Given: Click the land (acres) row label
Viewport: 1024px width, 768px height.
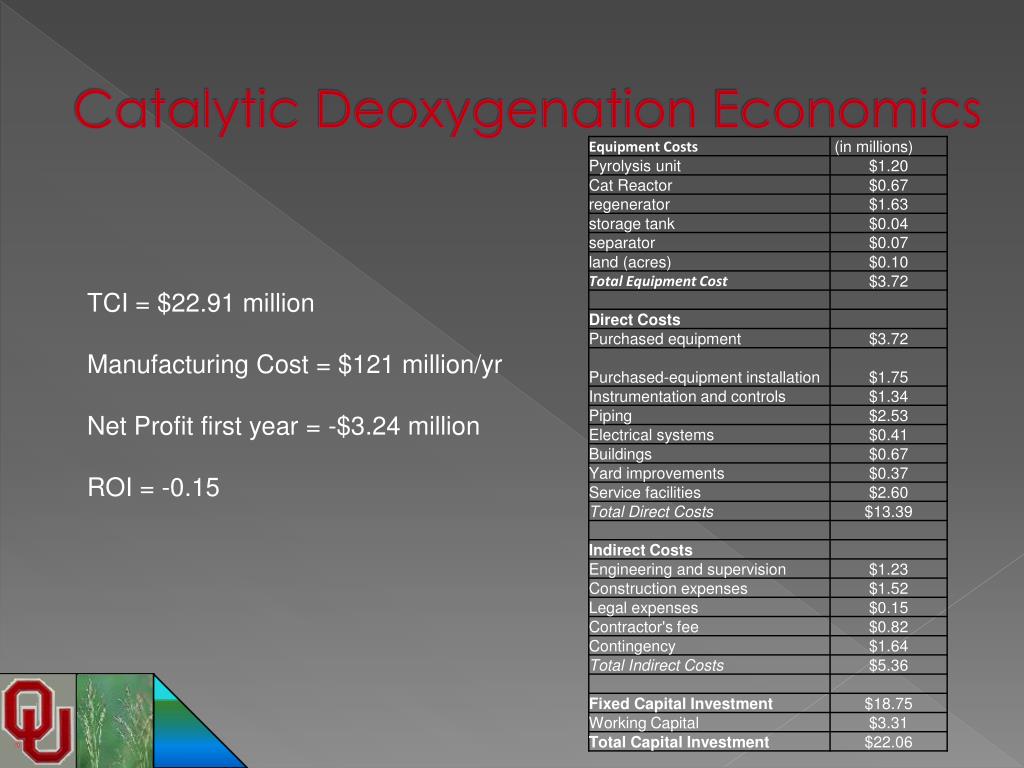Looking at the screenshot, I should [630, 262].
